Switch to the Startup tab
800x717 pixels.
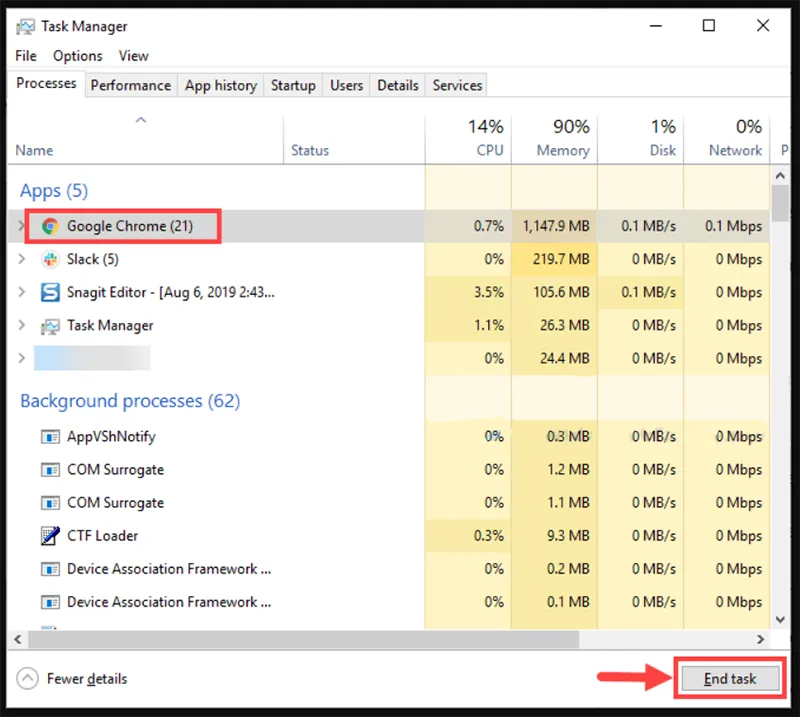(293, 86)
